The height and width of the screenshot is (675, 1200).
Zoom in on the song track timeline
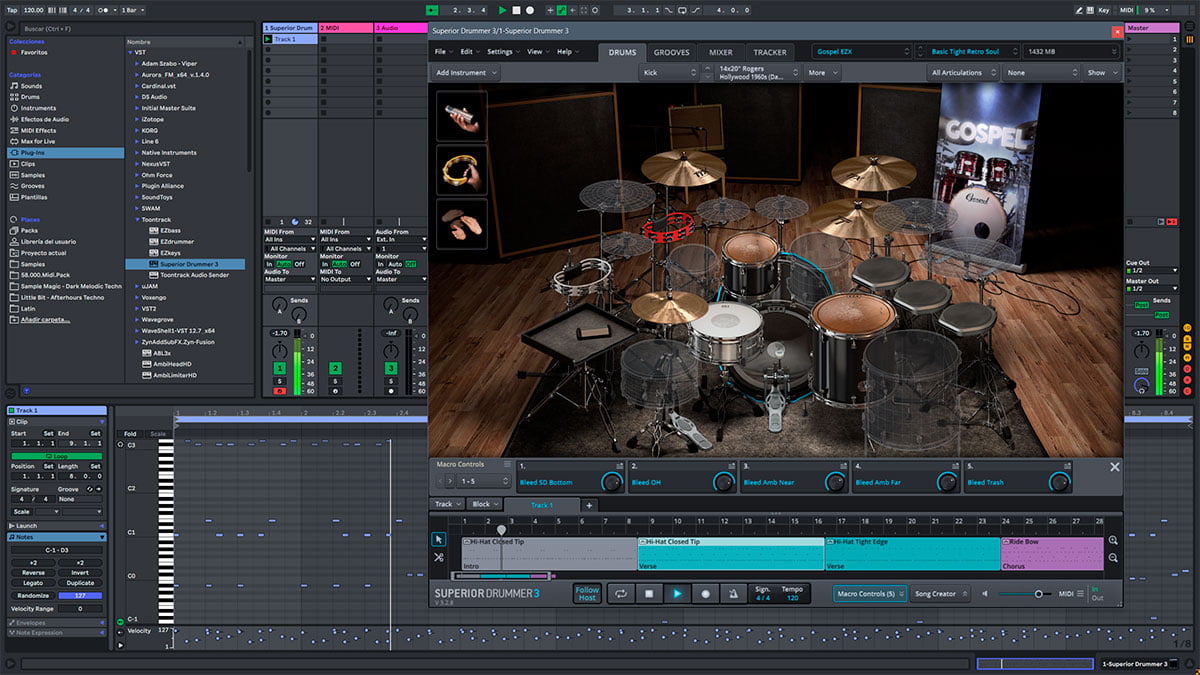click(1113, 540)
